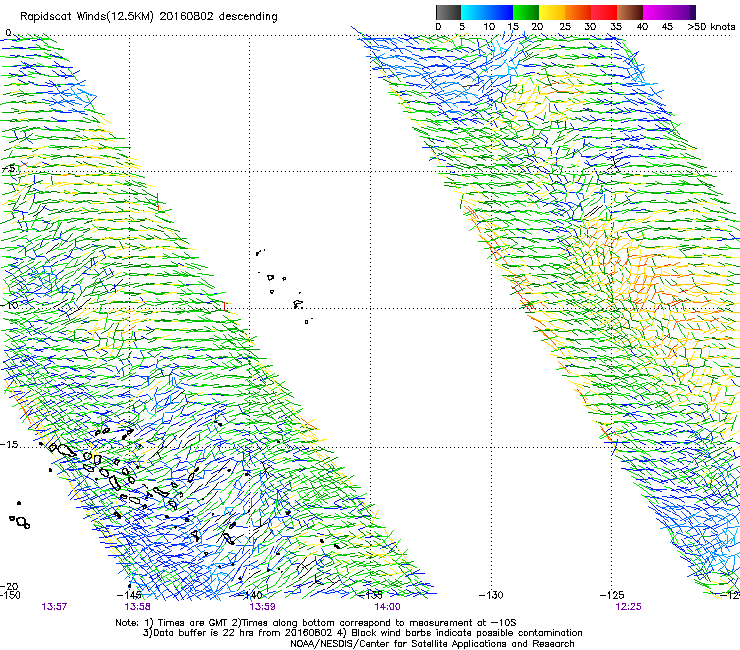Click the '-140' longitude axis label
The width and height of the screenshot is (740, 650).
251,595
